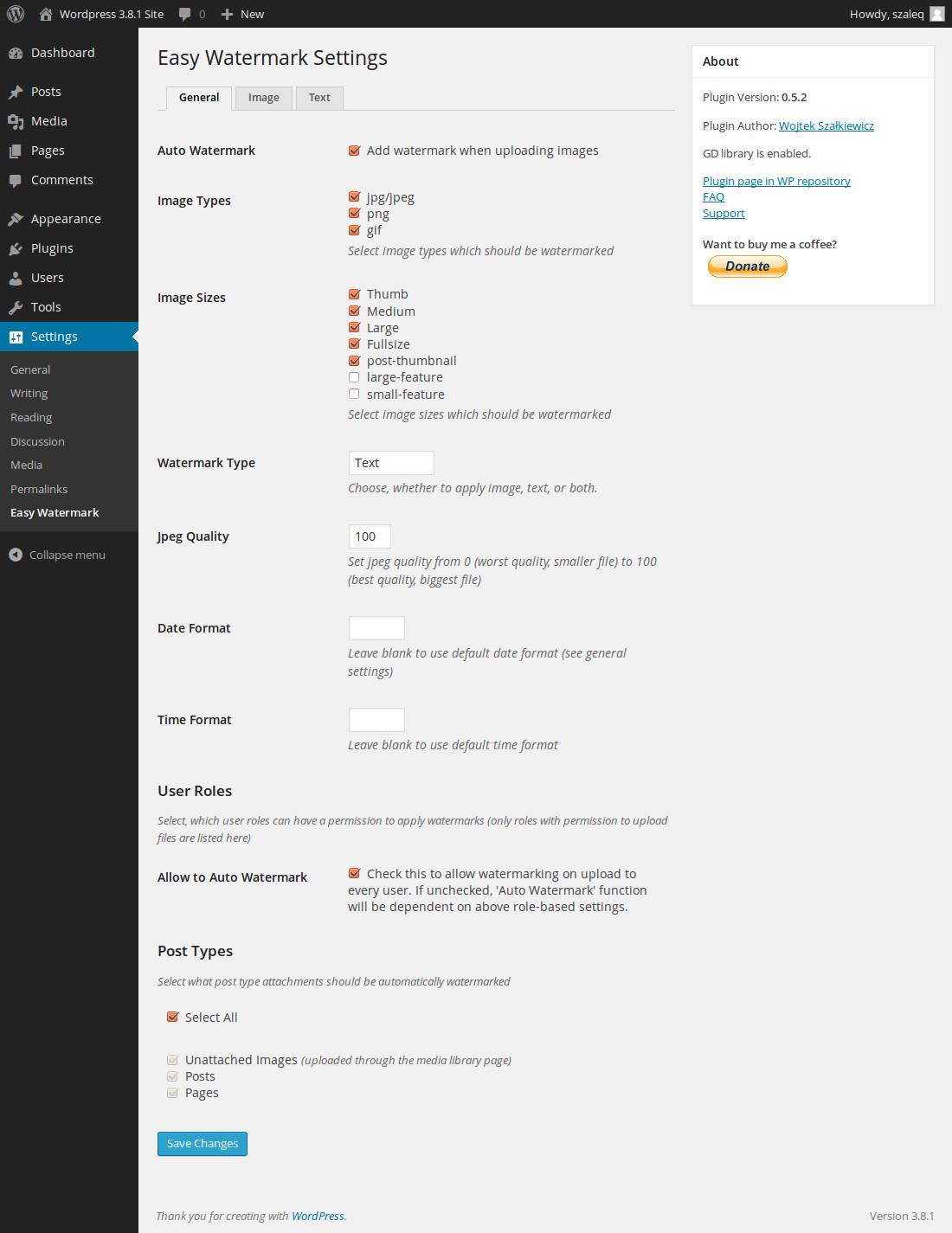Expand the New menu in the admin bar
952x1233 pixels.
241,14
